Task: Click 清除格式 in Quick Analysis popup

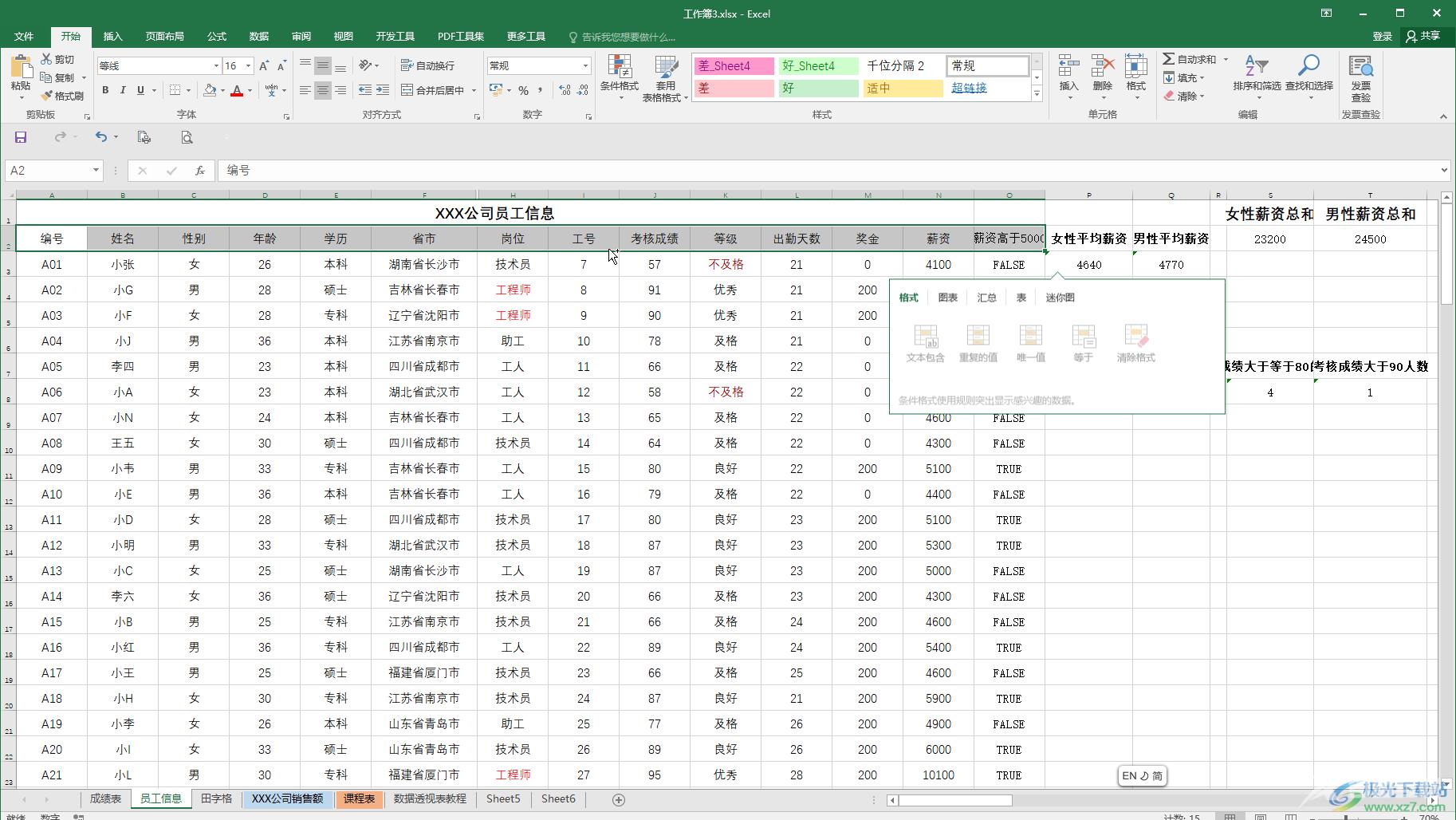Action: click(x=1135, y=344)
